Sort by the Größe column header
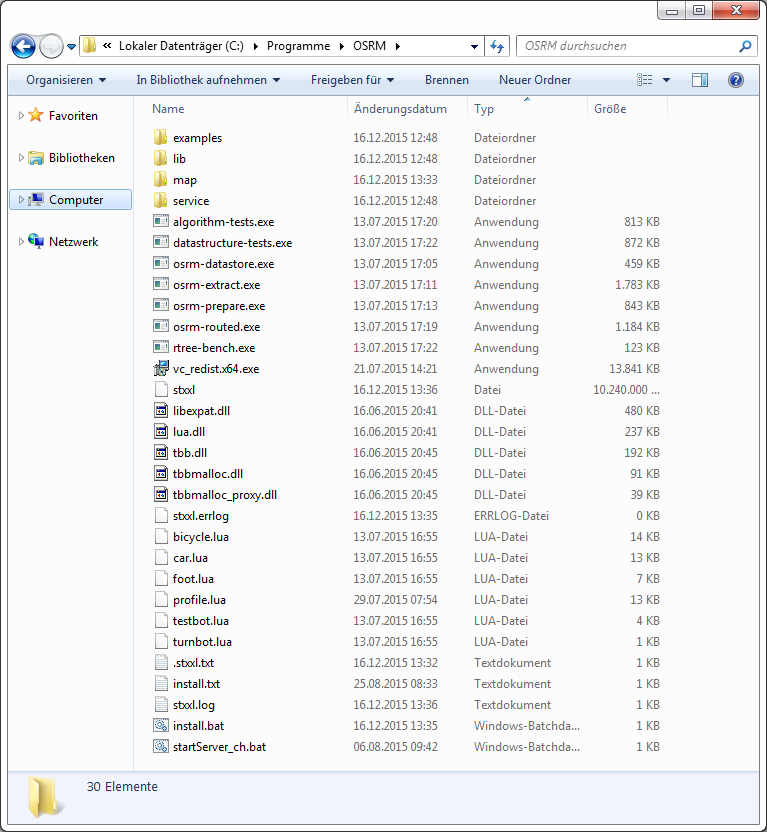The image size is (767, 832). [610, 109]
